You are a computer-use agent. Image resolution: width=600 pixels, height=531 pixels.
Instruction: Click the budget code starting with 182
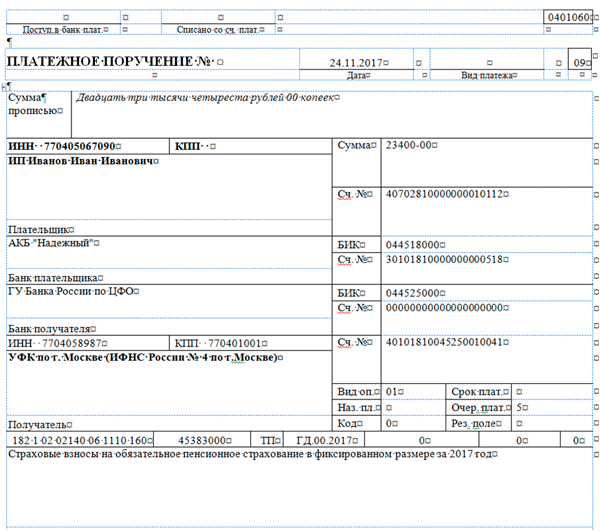pyautogui.click(x=82, y=440)
